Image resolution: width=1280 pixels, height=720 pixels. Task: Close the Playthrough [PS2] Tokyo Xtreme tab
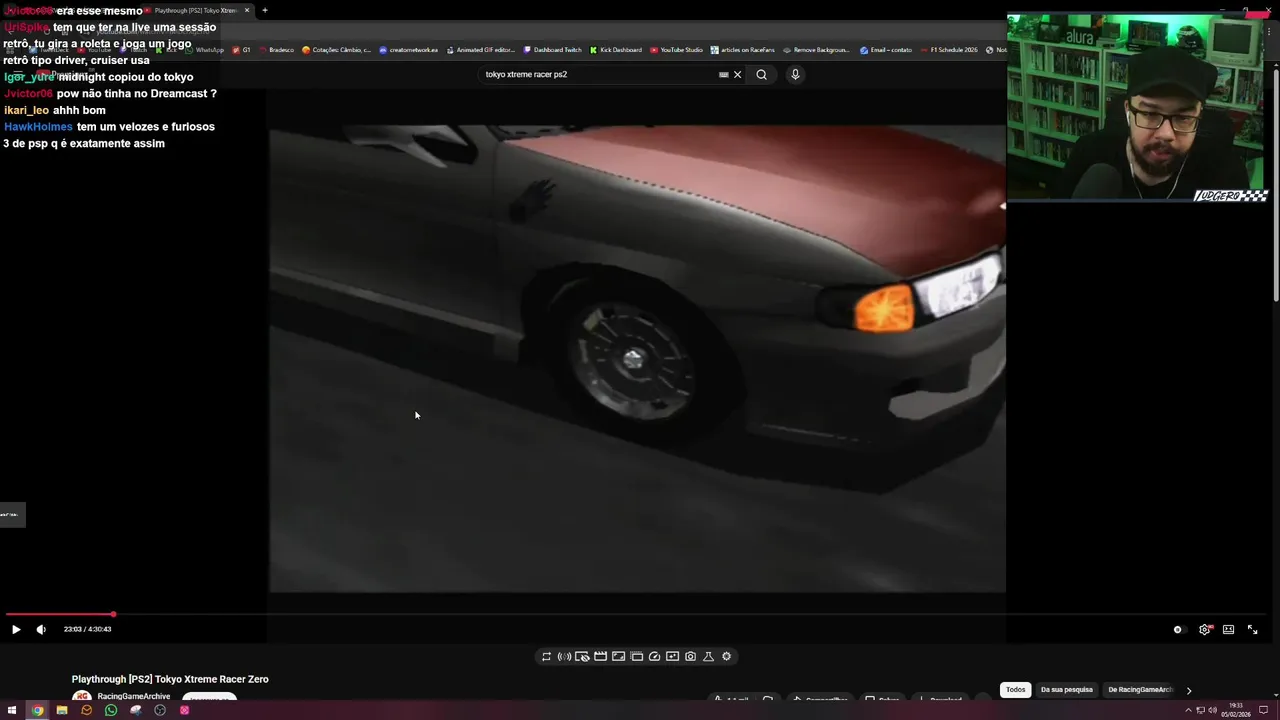coord(247,10)
